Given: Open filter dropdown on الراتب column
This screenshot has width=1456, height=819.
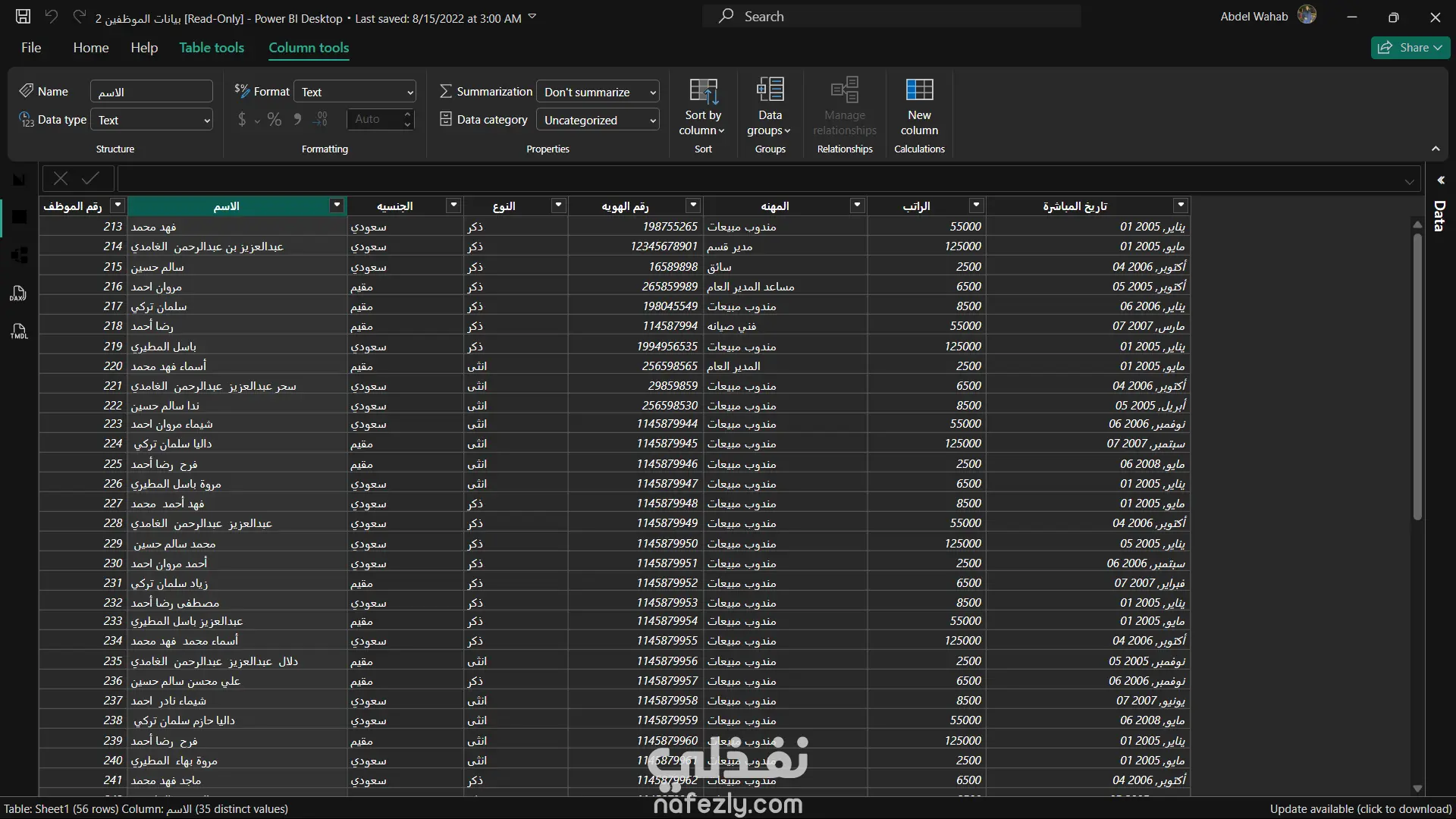Looking at the screenshot, I should coord(976,206).
